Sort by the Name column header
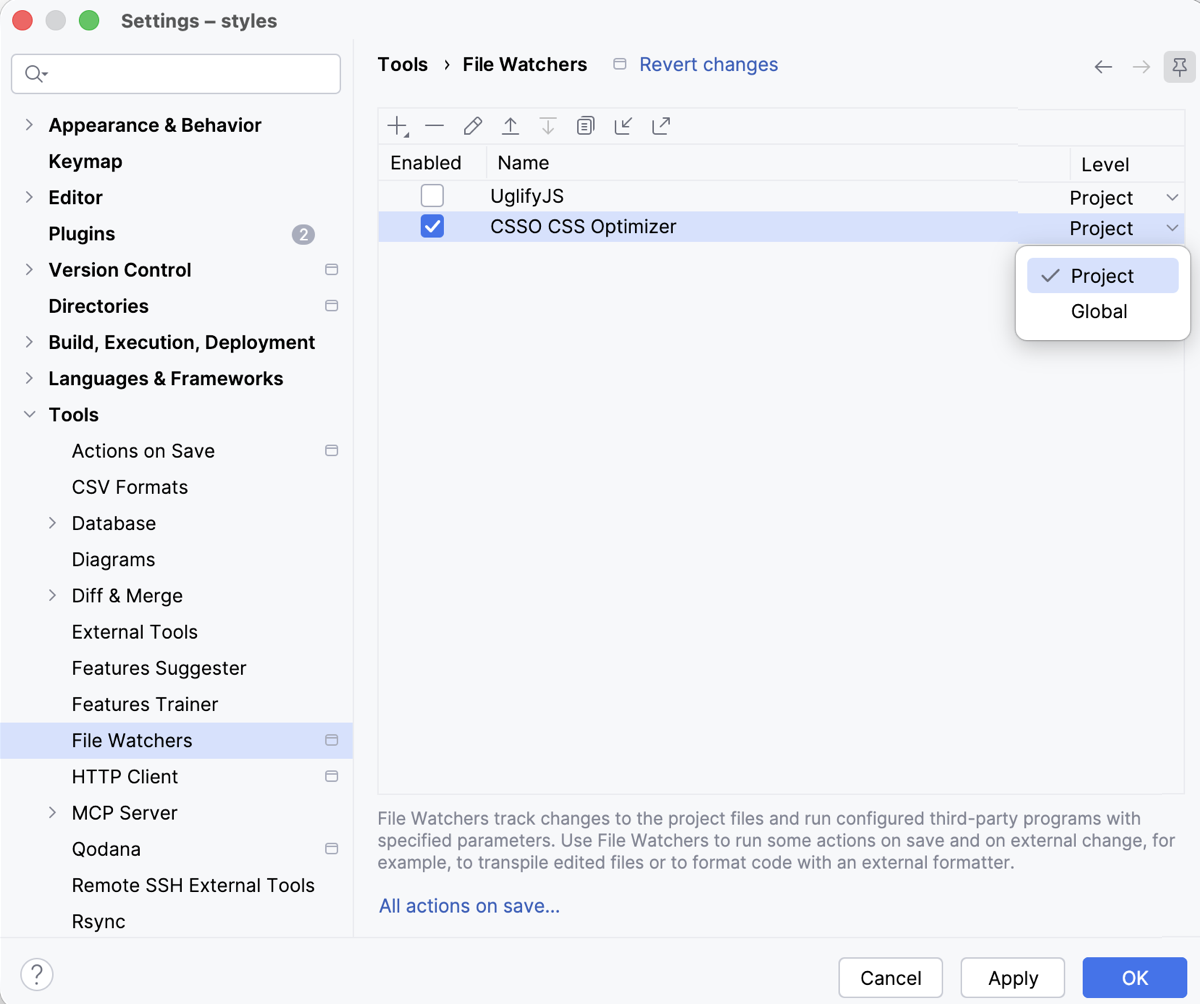1200x1004 pixels. pos(778,163)
